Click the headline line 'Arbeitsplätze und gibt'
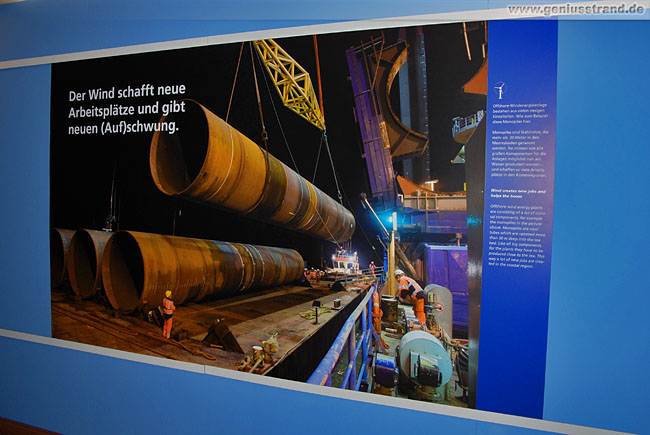Screen dimensions: 650x435 pos(126,109)
